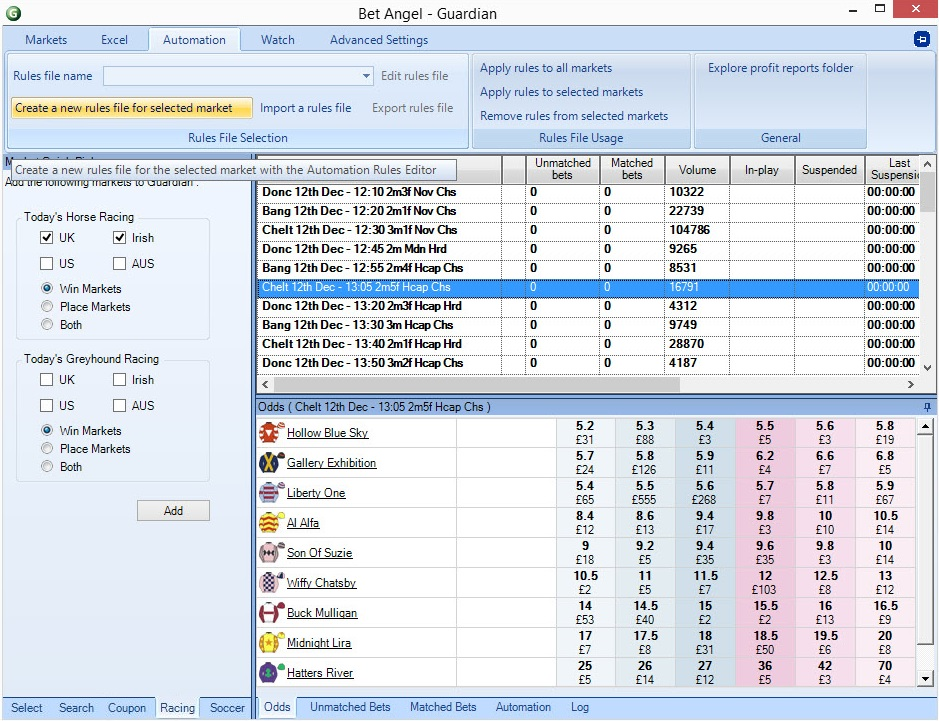Screen dimensions: 939x721
Task: Switch to the Excel ribbon tab
Action: click(114, 40)
